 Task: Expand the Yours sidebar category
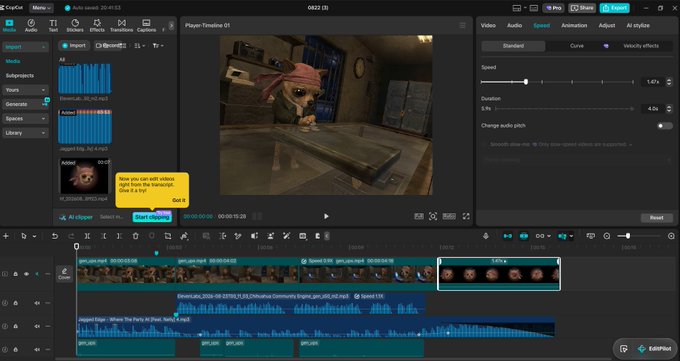pyautogui.click(x=25, y=90)
